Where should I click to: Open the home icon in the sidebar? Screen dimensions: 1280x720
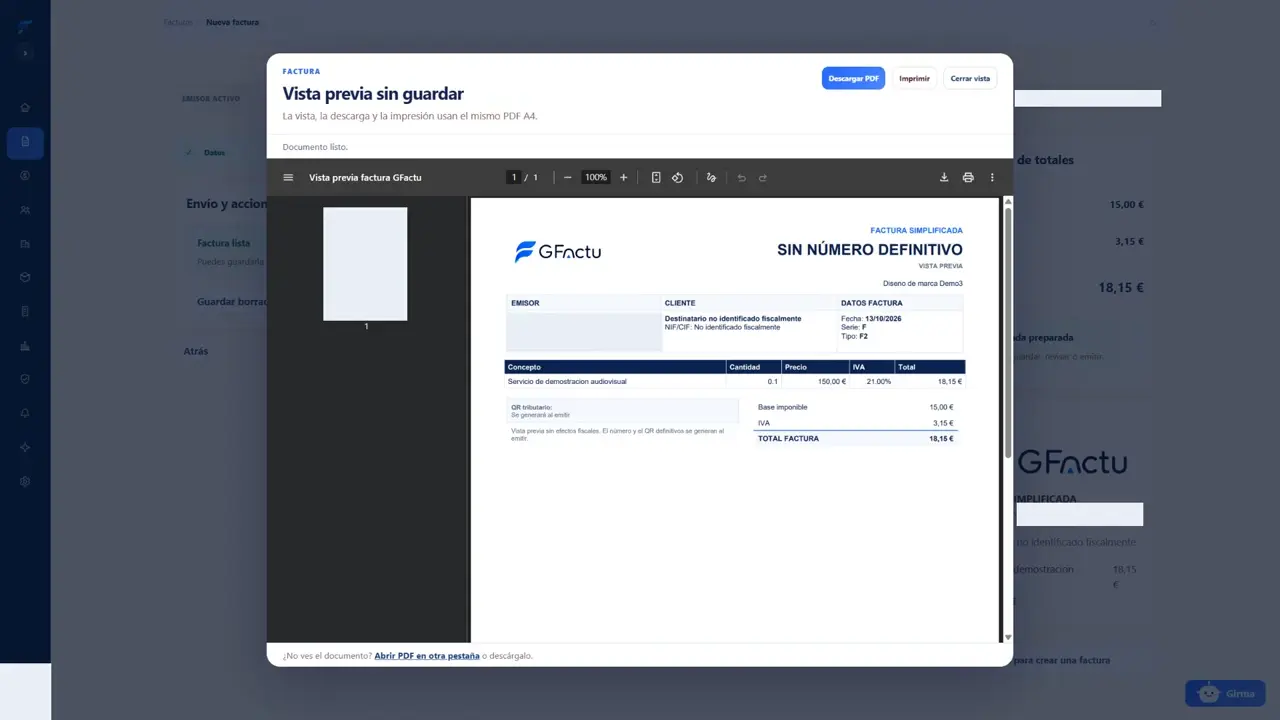pos(25,108)
